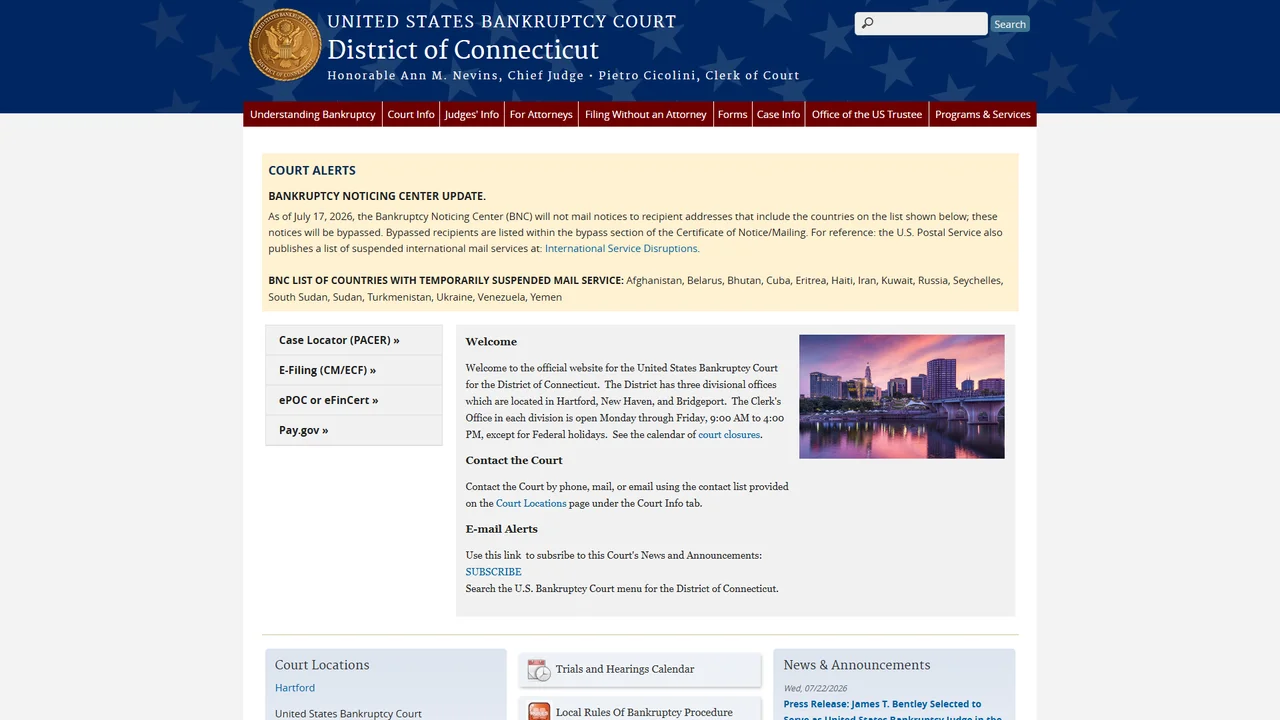This screenshot has width=1280, height=720.
Task: Follow the court closures link
Action: 729,435
